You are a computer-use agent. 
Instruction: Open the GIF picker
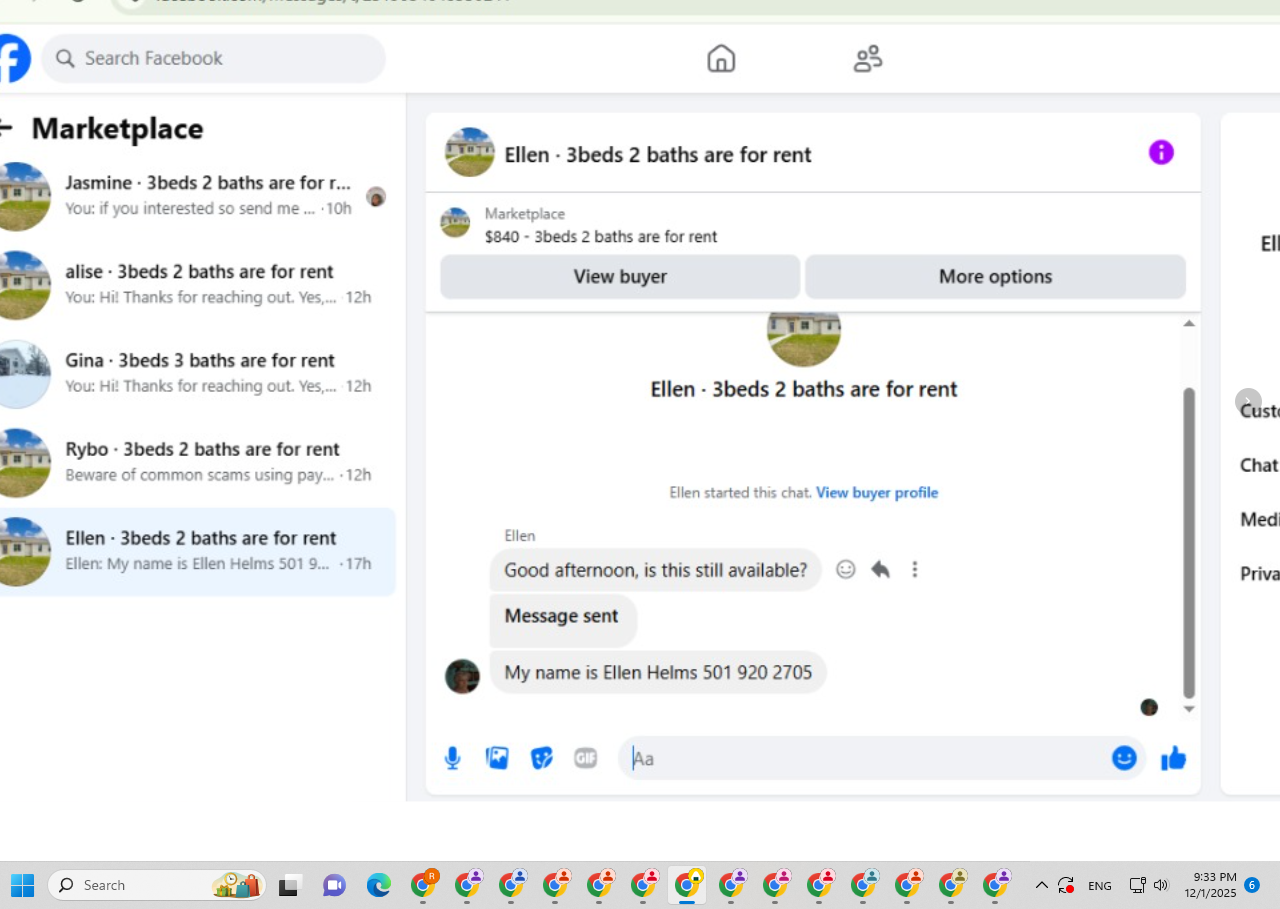coord(586,759)
